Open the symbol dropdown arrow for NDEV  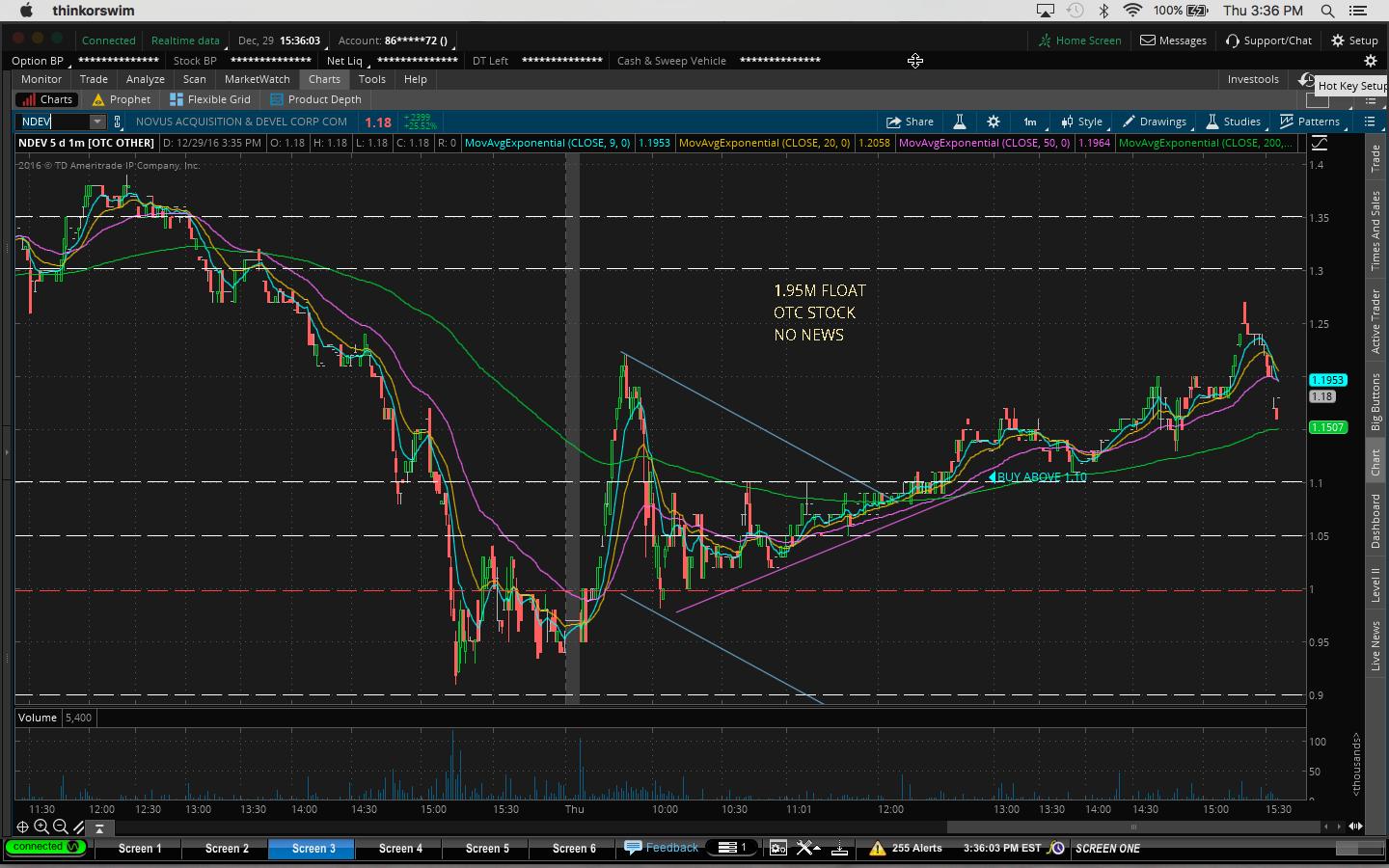(x=97, y=122)
